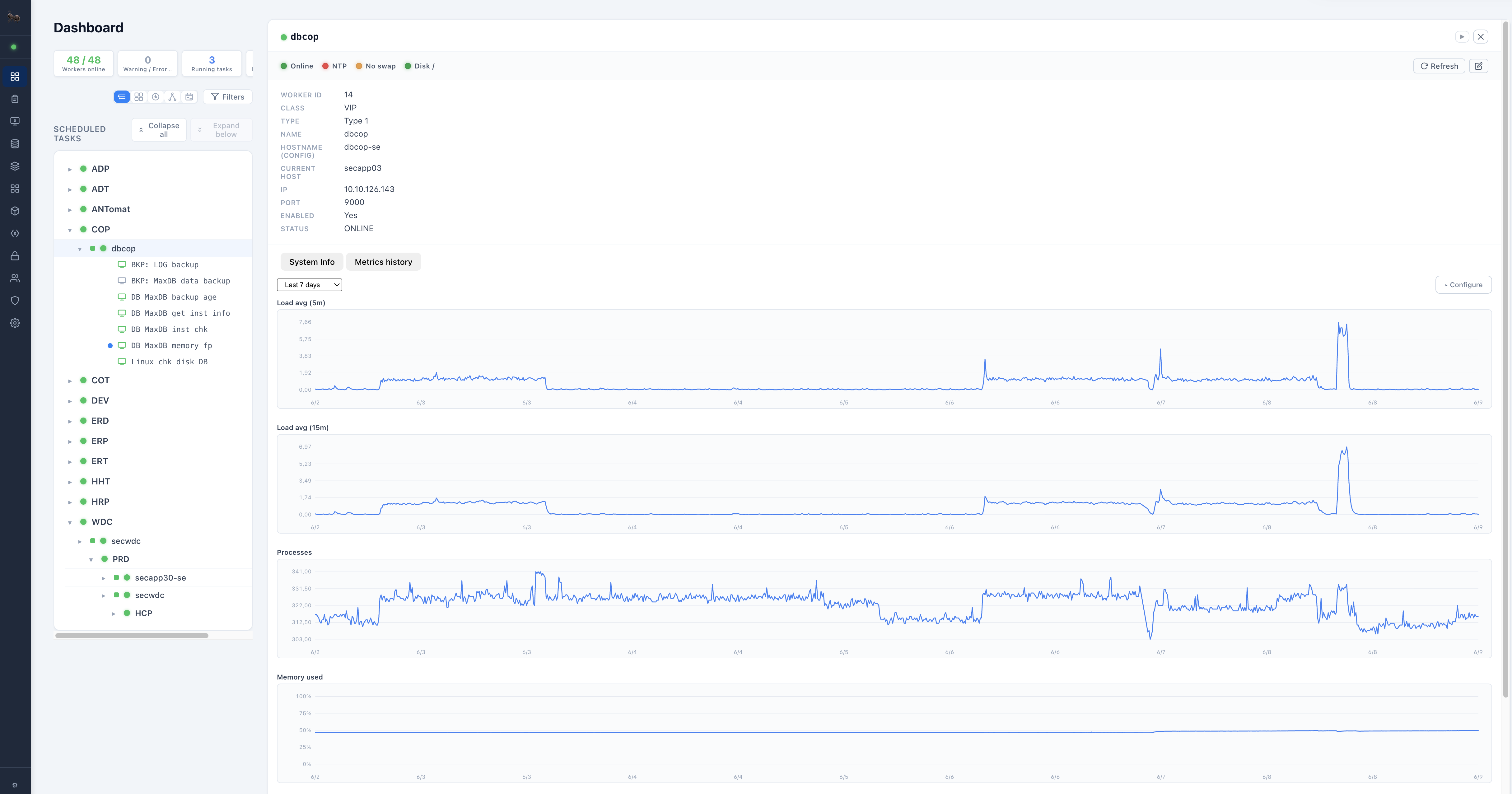Click Collapse all
Image resolution: width=1512 pixels, height=794 pixels.
click(159, 130)
